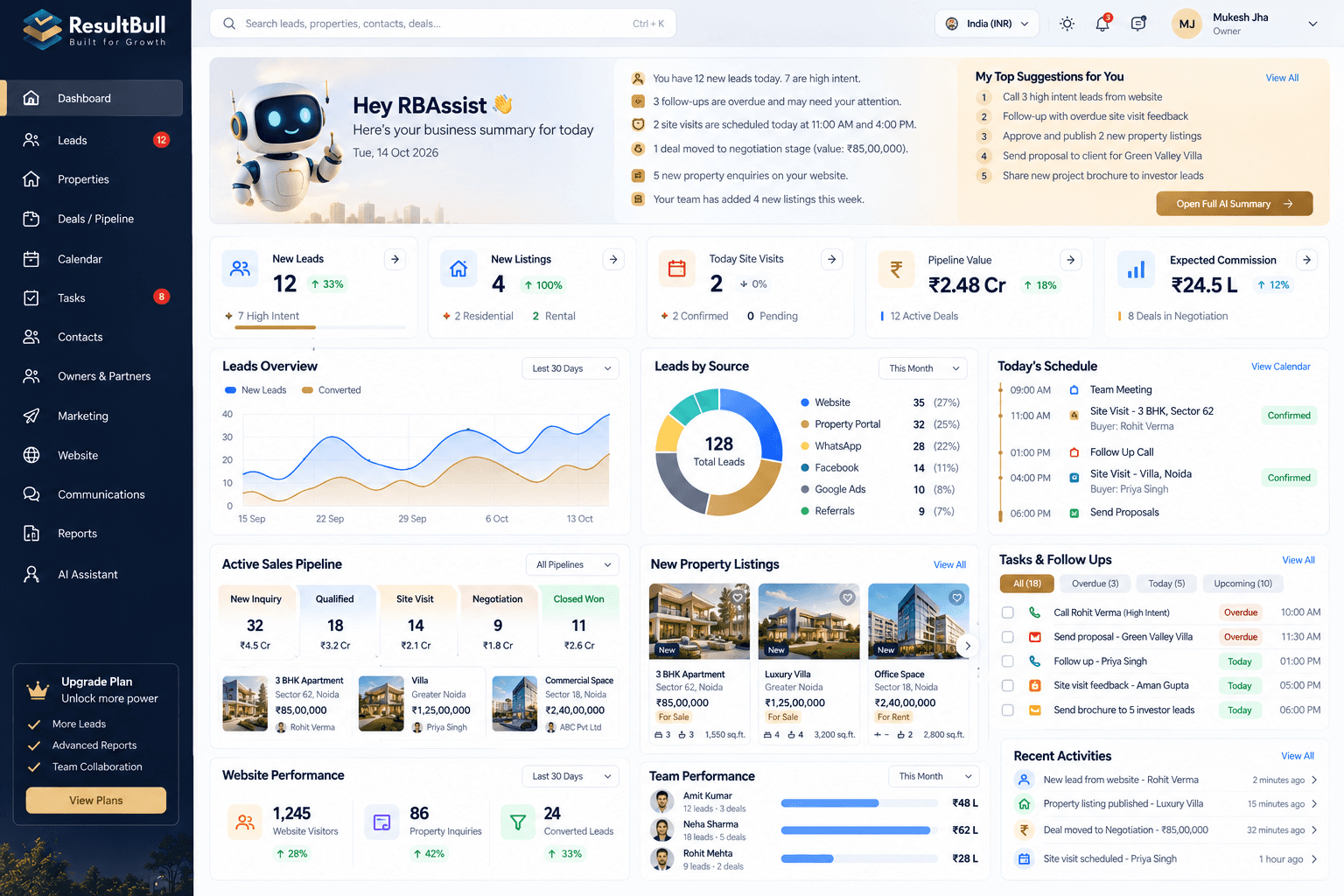1344x896 pixels.
Task: Open Leads by Source This Month dropdown
Action: [923, 368]
